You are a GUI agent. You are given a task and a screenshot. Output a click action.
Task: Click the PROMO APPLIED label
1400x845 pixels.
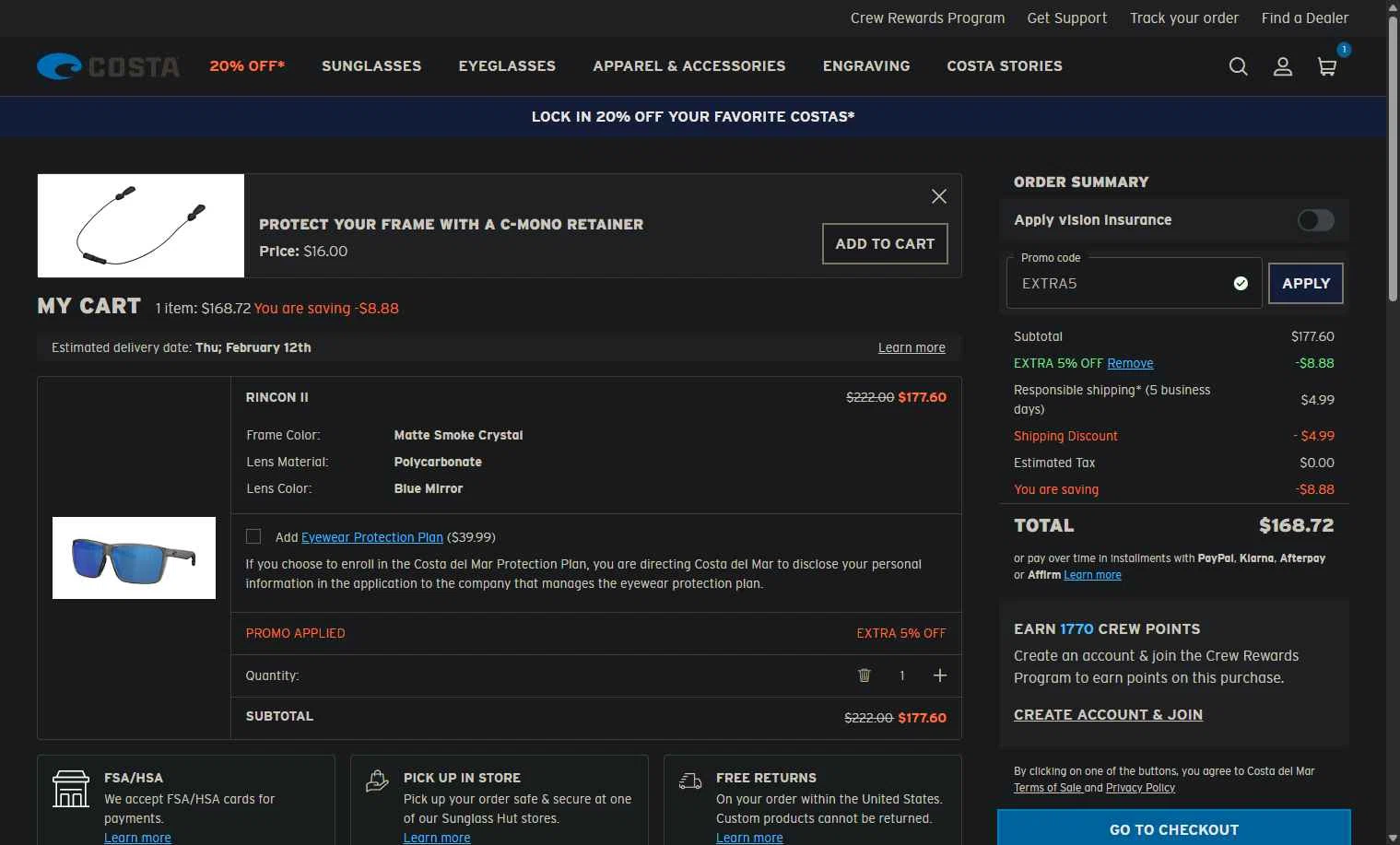295,633
